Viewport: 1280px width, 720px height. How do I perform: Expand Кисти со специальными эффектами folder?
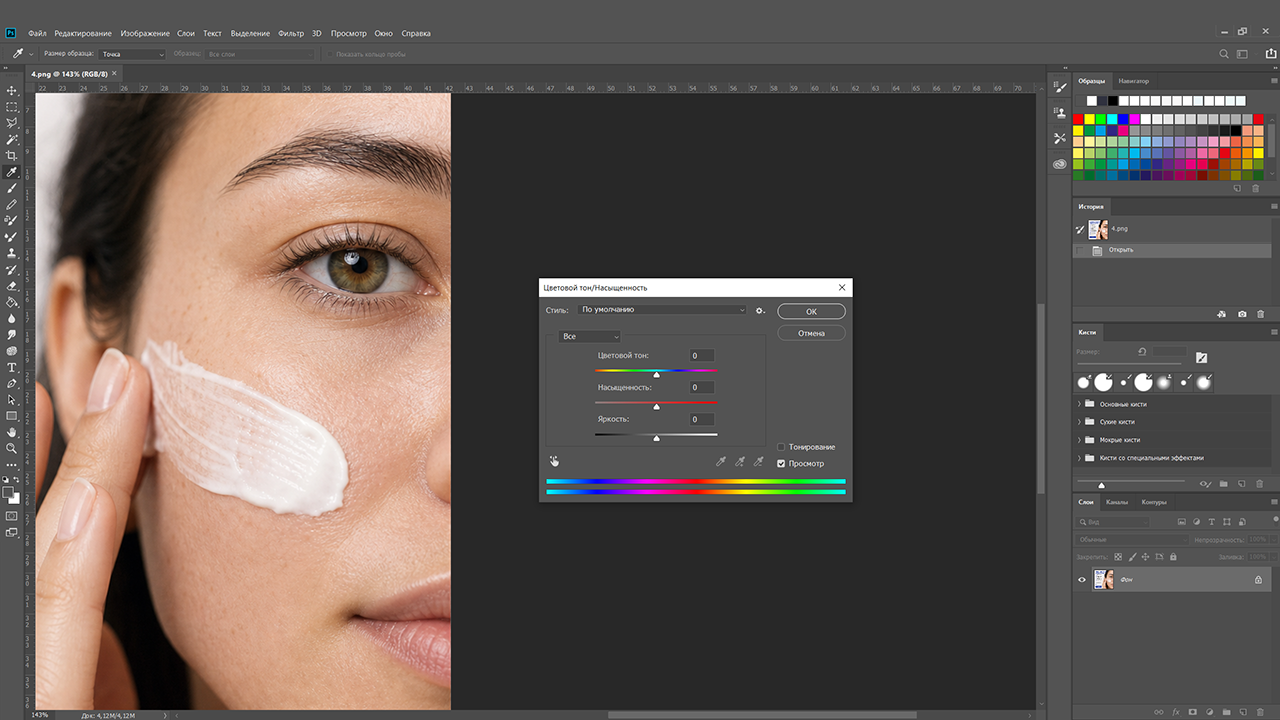(x=1080, y=458)
